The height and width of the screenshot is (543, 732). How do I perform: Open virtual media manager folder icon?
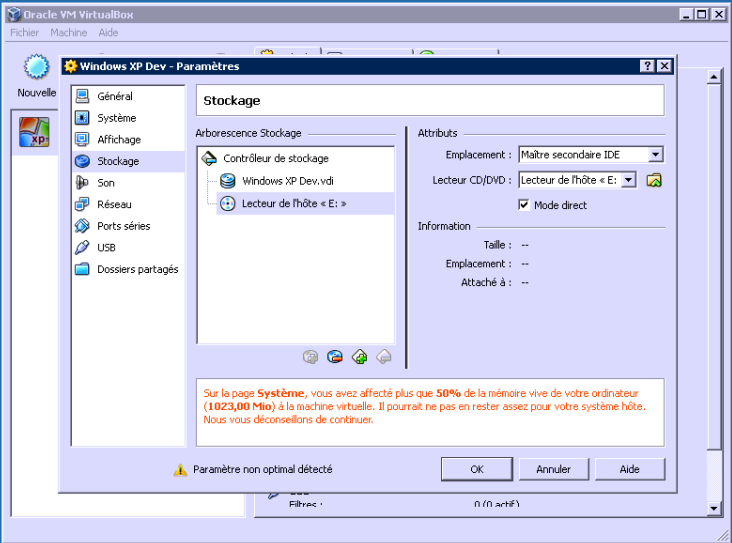(654, 180)
